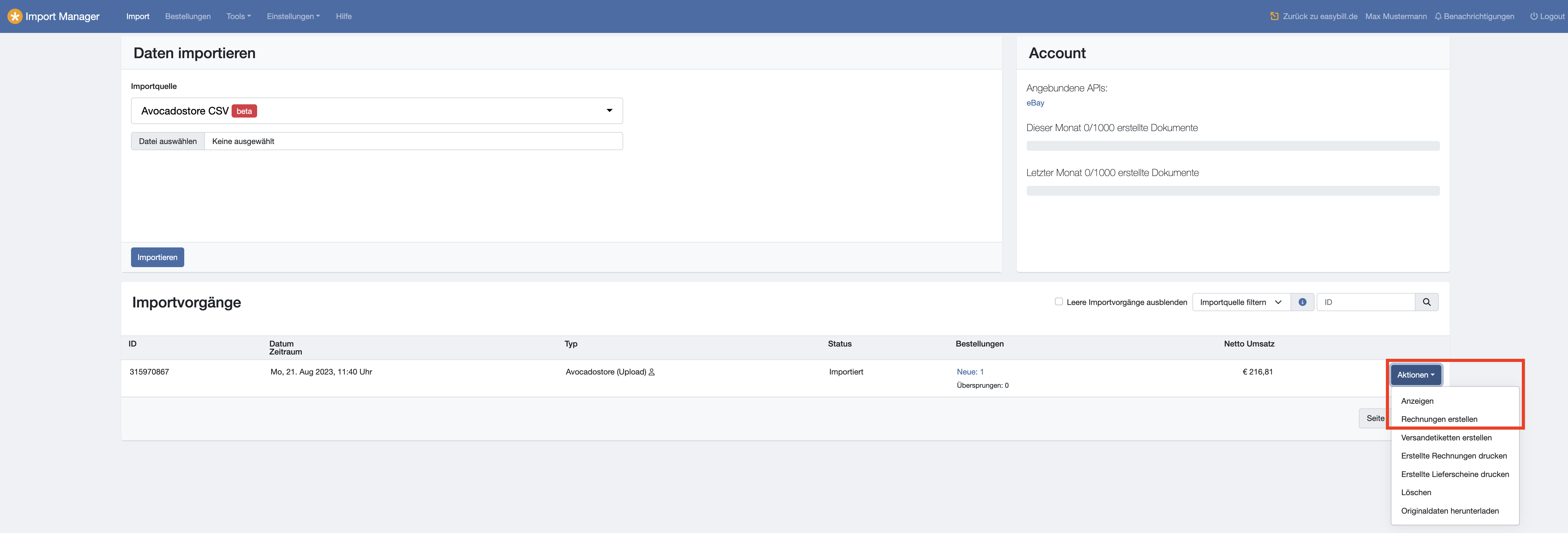
Task: Collapse the Aktionen dropdown button
Action: pyautogui.click(x=1415, y=375)
